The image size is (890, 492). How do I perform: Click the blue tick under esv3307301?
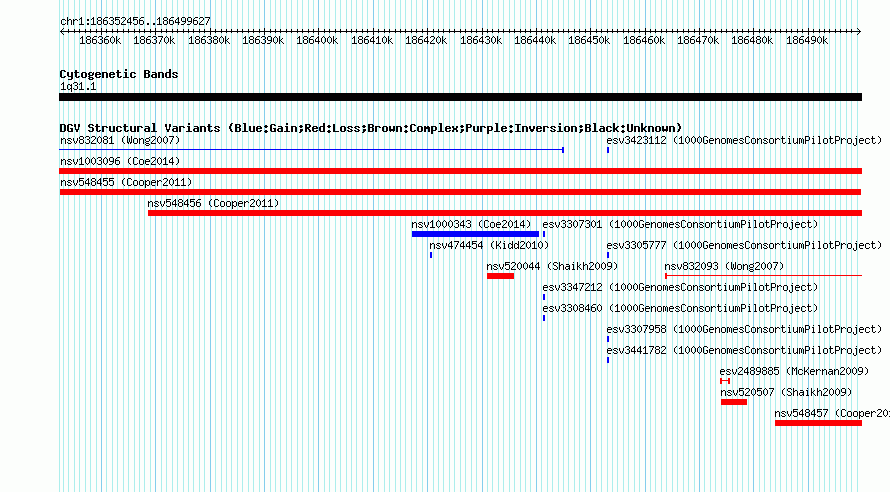click(x=544, y=234)
